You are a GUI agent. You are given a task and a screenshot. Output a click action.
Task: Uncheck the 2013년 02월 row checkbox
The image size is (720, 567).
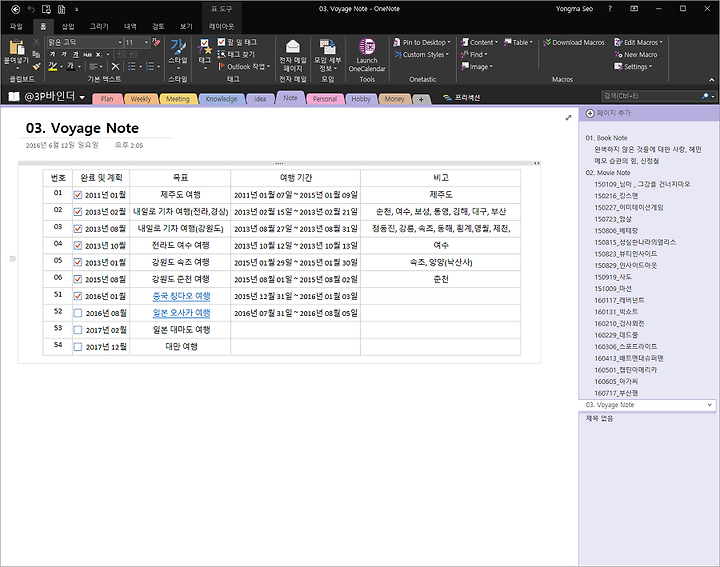[x=78, y=212]
